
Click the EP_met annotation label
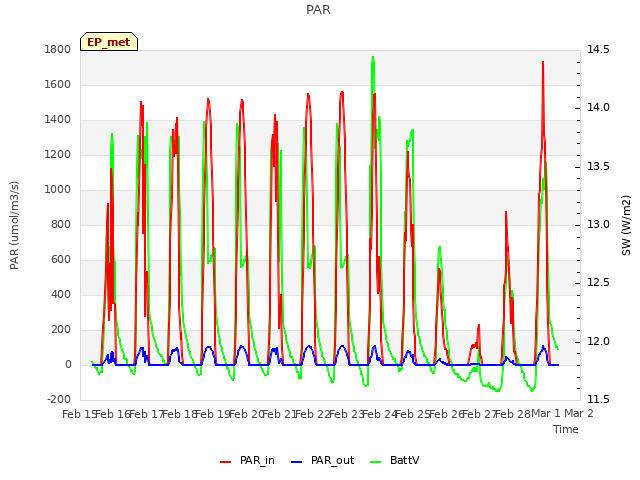109,42
